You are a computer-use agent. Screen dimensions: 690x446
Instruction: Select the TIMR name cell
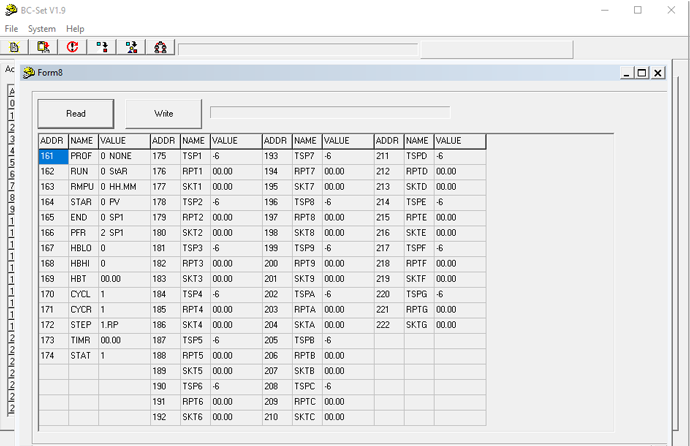(83, 340)
